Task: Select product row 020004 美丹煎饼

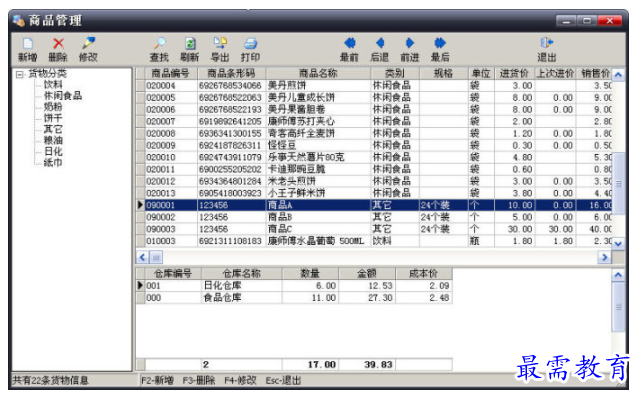Action: point(374,86)
